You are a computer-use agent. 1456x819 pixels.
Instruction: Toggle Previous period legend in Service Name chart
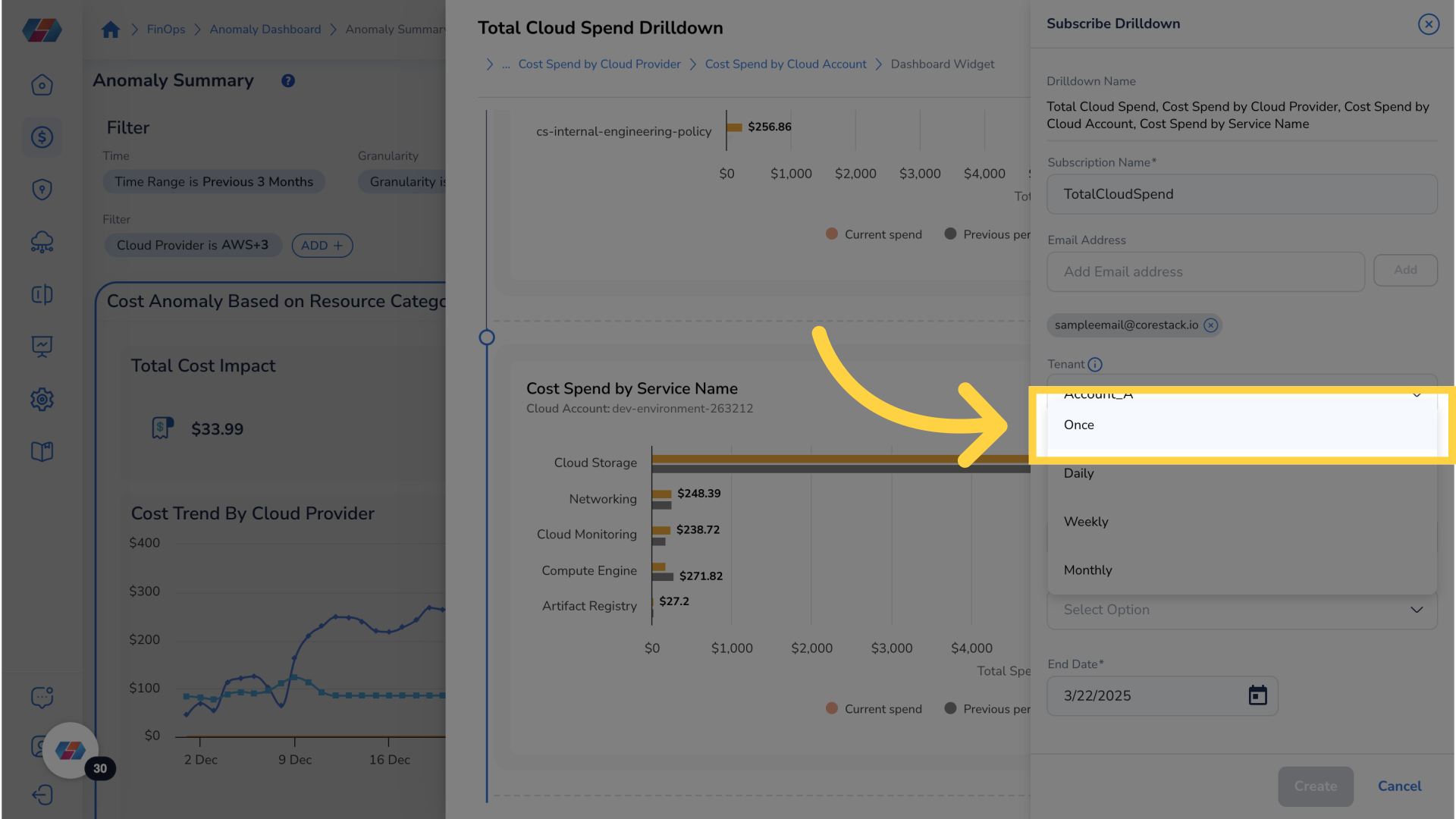987,708
